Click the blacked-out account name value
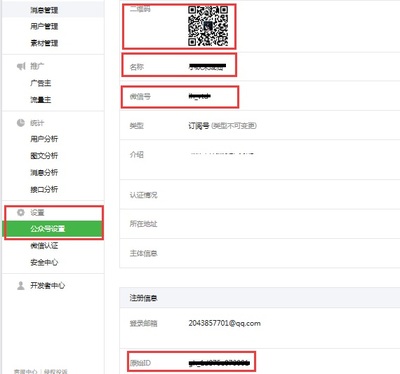The height and width of the screenshot is (374, 400). [x=207, y=66]
